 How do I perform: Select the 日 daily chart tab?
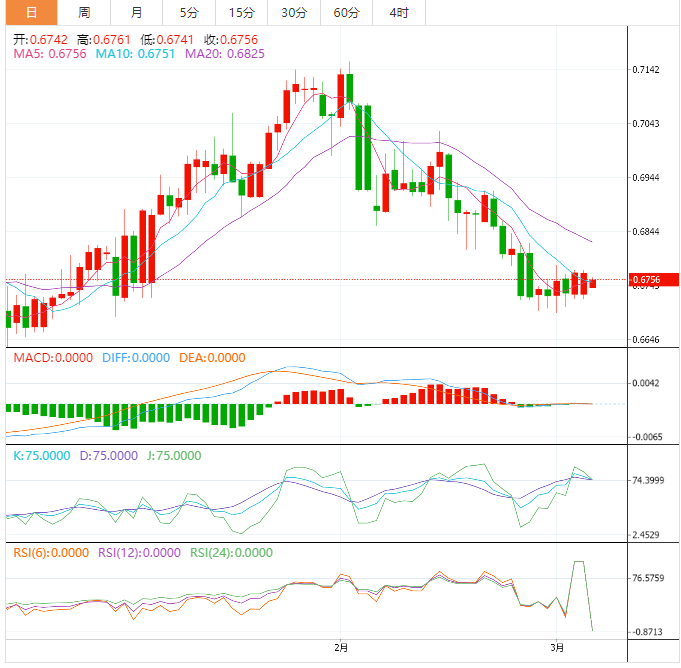(31, 12)
